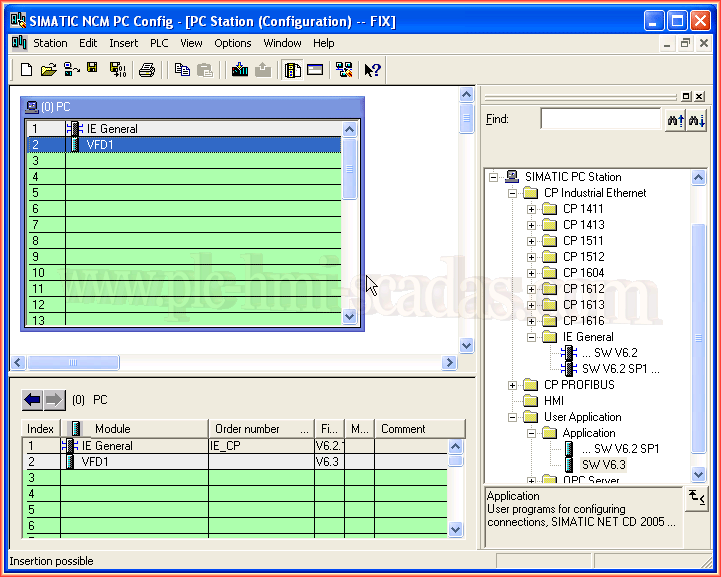Click the Open folder toolbar icon
Viewport: 721px width, 577px height.
click(48, 70)
